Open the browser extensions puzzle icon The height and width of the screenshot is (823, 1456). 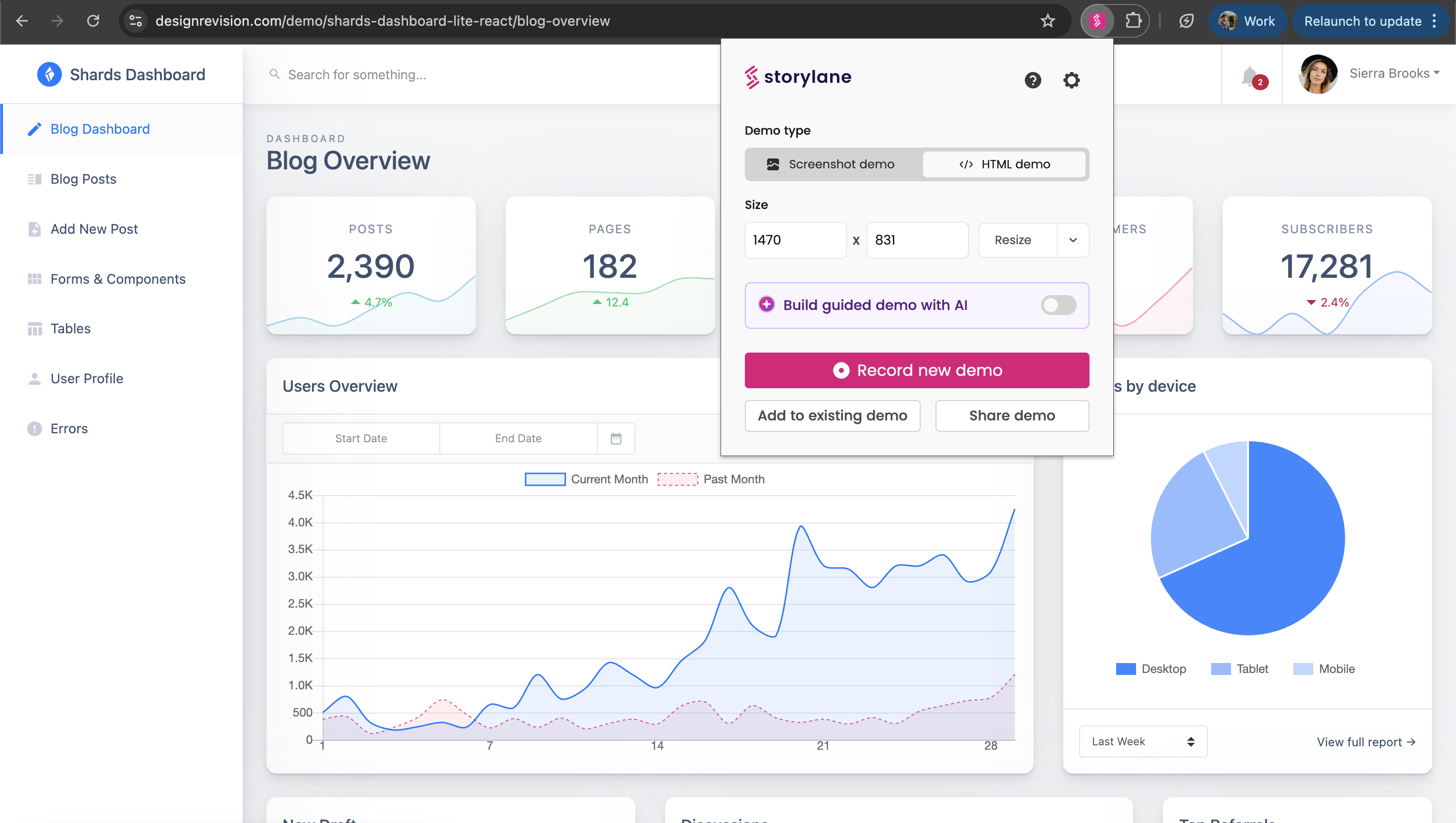(x=1133, y=21)
